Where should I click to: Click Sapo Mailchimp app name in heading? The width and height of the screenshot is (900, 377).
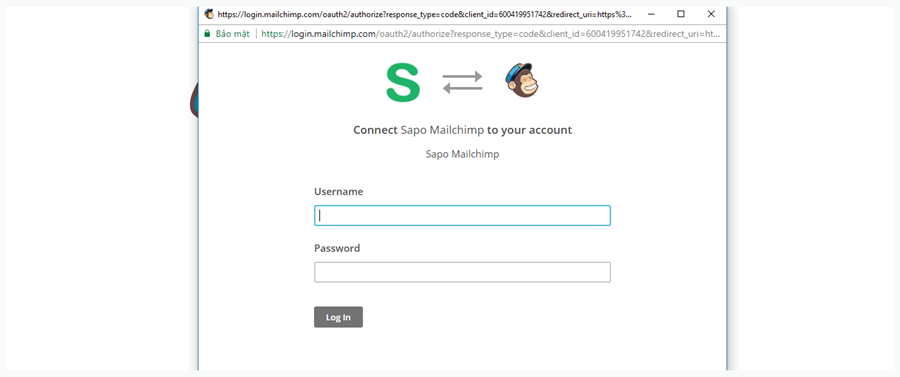pos(442,130)
